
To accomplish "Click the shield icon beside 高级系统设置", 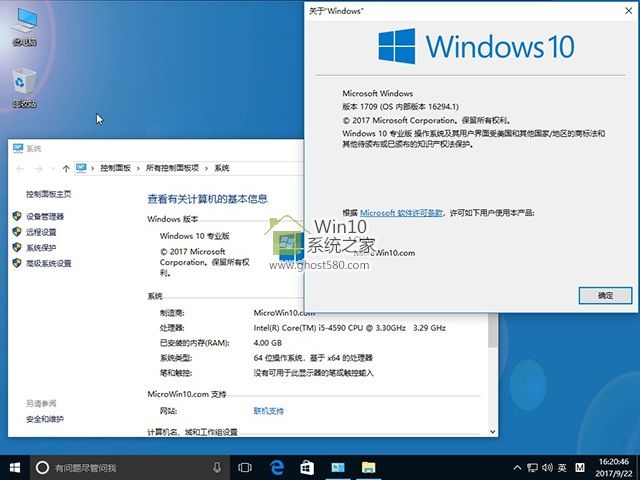I will 17,263.
